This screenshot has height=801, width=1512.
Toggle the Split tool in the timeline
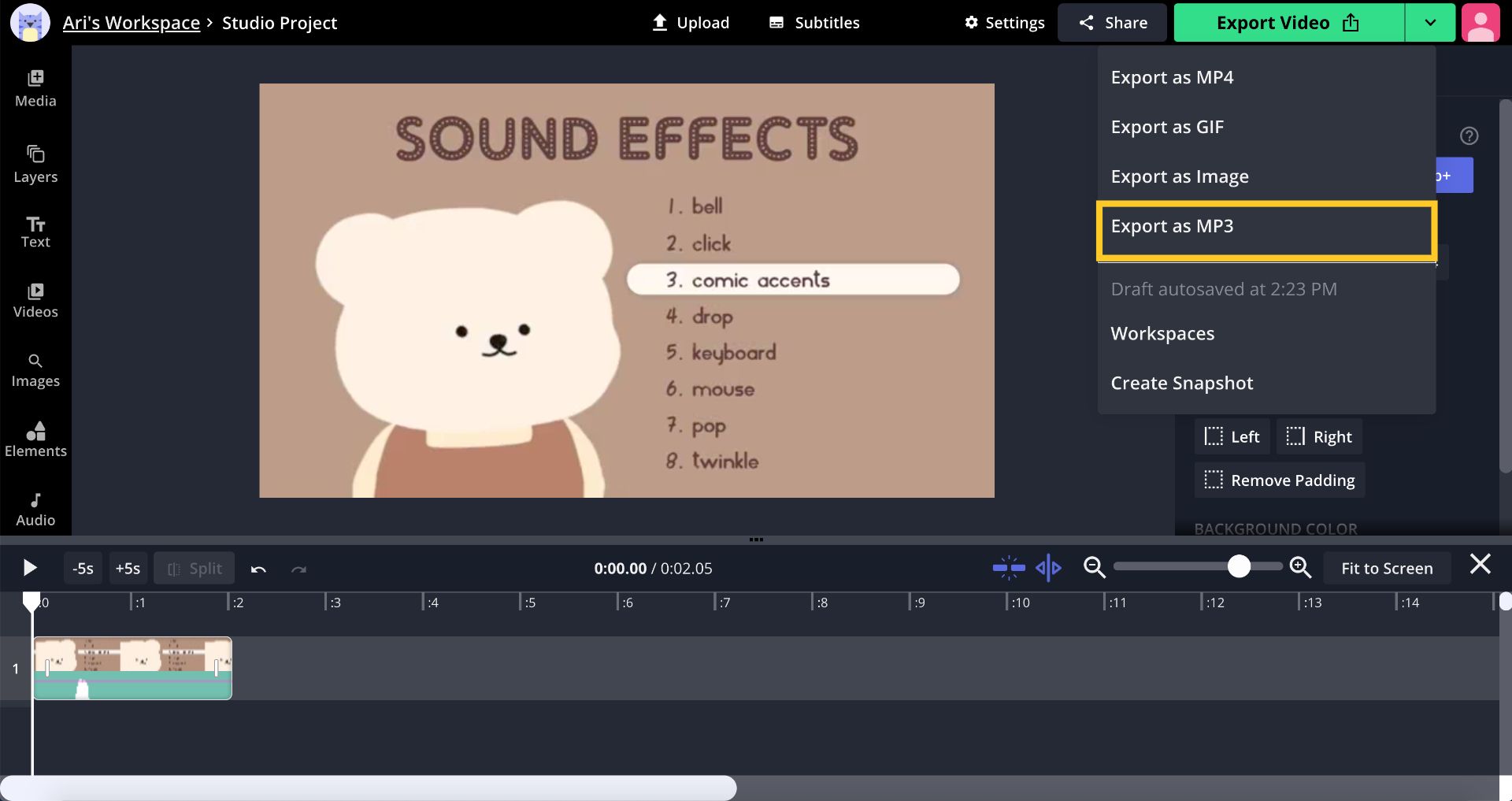pos(194,567)
